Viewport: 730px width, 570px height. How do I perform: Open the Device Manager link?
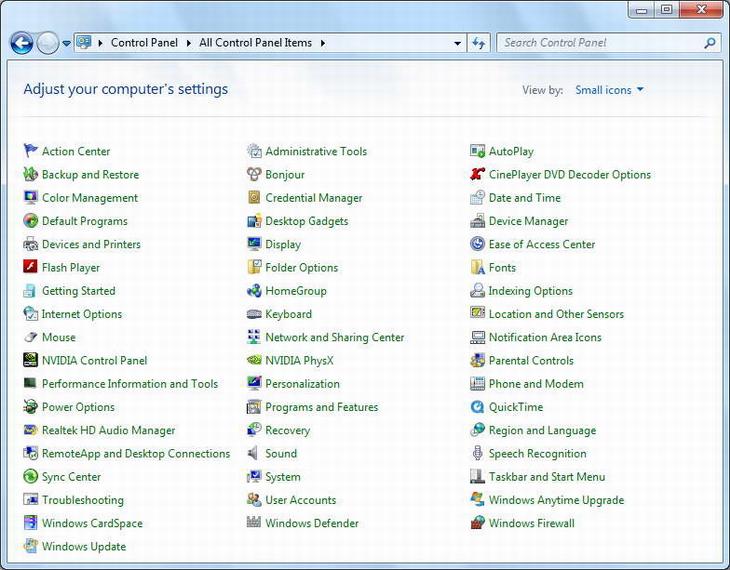528,221
